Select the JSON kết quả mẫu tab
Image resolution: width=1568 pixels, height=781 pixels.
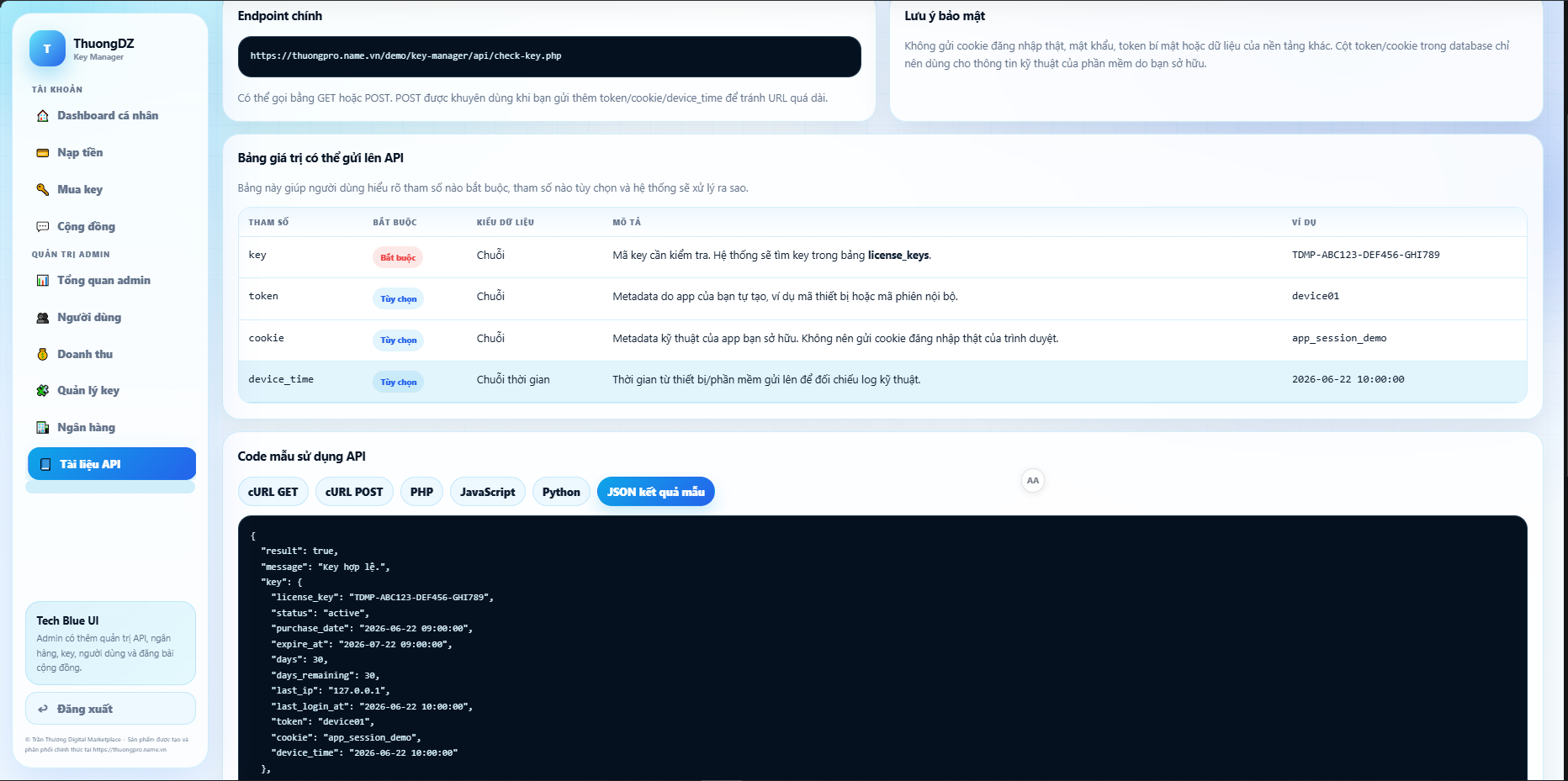click(656, 492)
